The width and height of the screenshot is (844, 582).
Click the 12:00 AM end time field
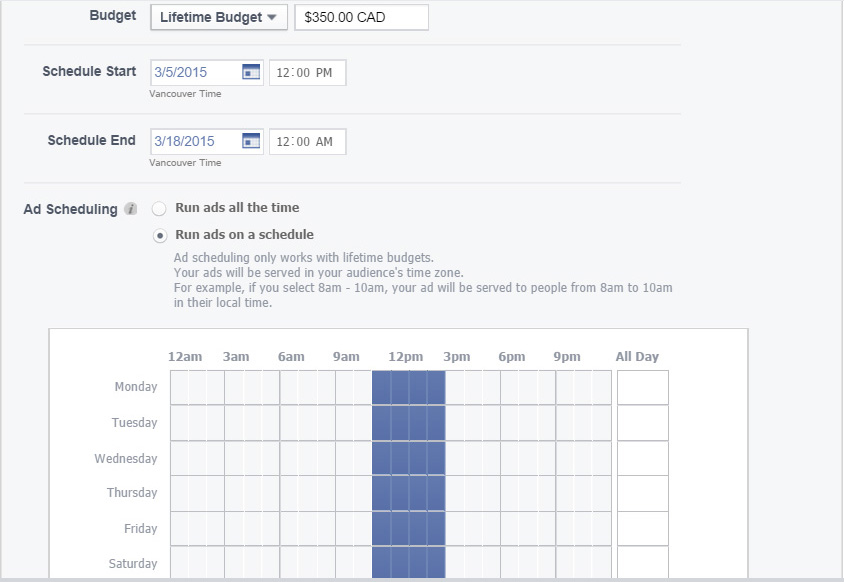(x=307, y=142)
